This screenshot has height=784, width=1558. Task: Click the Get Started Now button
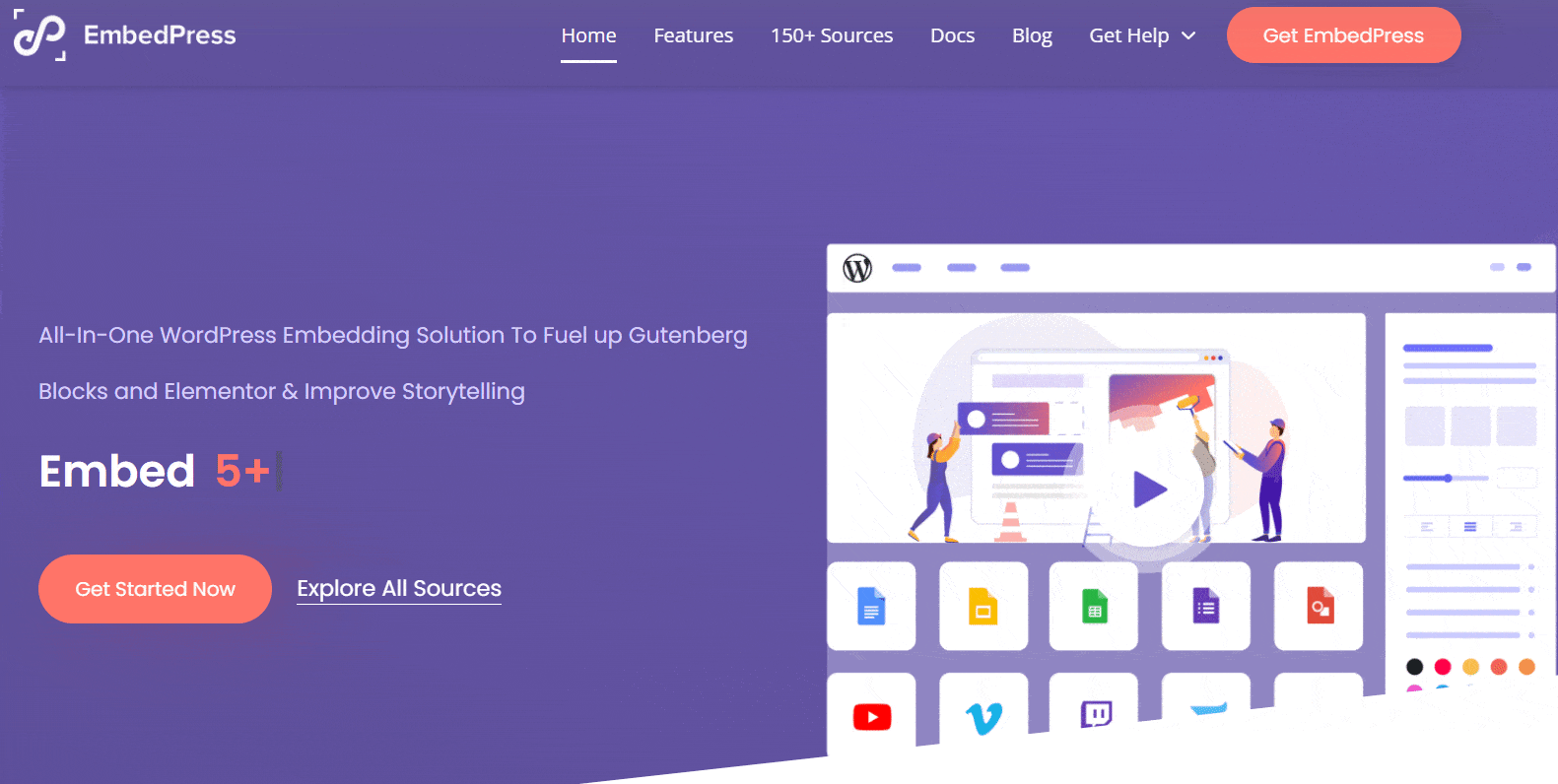pos(155,589)
